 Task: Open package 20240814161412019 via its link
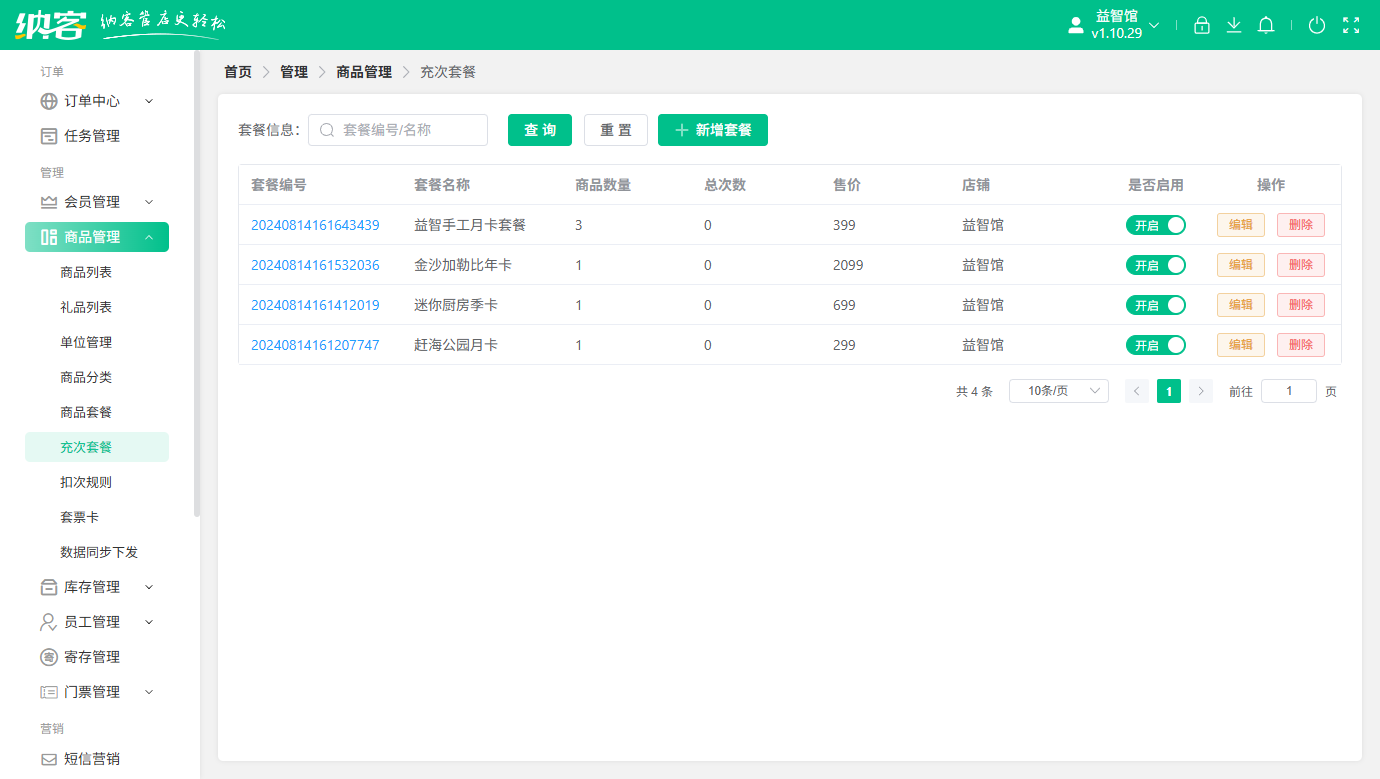pos(314,305)
